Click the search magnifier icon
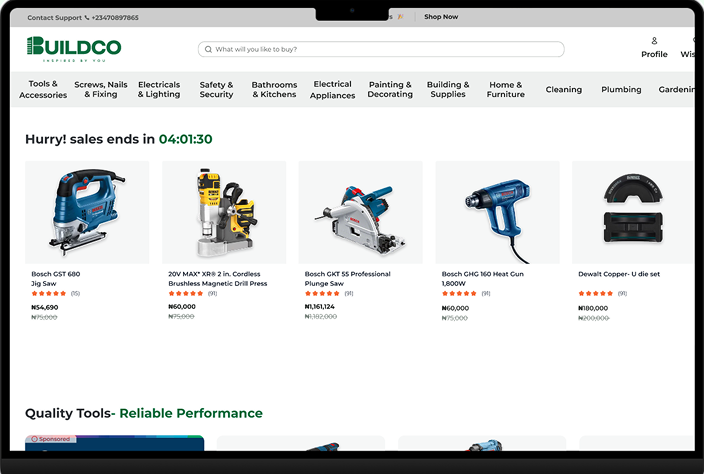Image resolution: width=704 pixels, height=475 pixels. point(208,49)
